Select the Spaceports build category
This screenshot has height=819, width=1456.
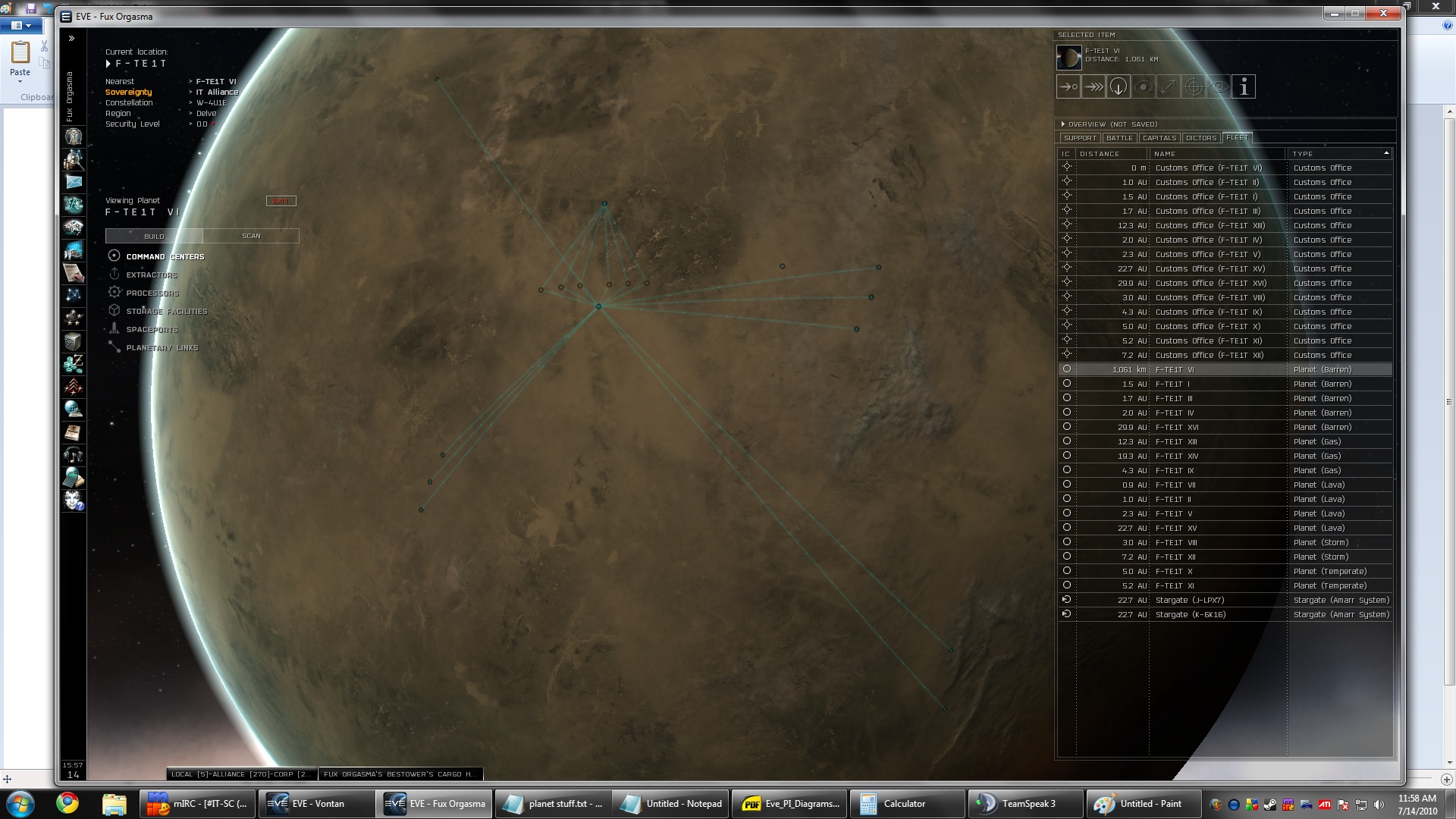(152, 330)
